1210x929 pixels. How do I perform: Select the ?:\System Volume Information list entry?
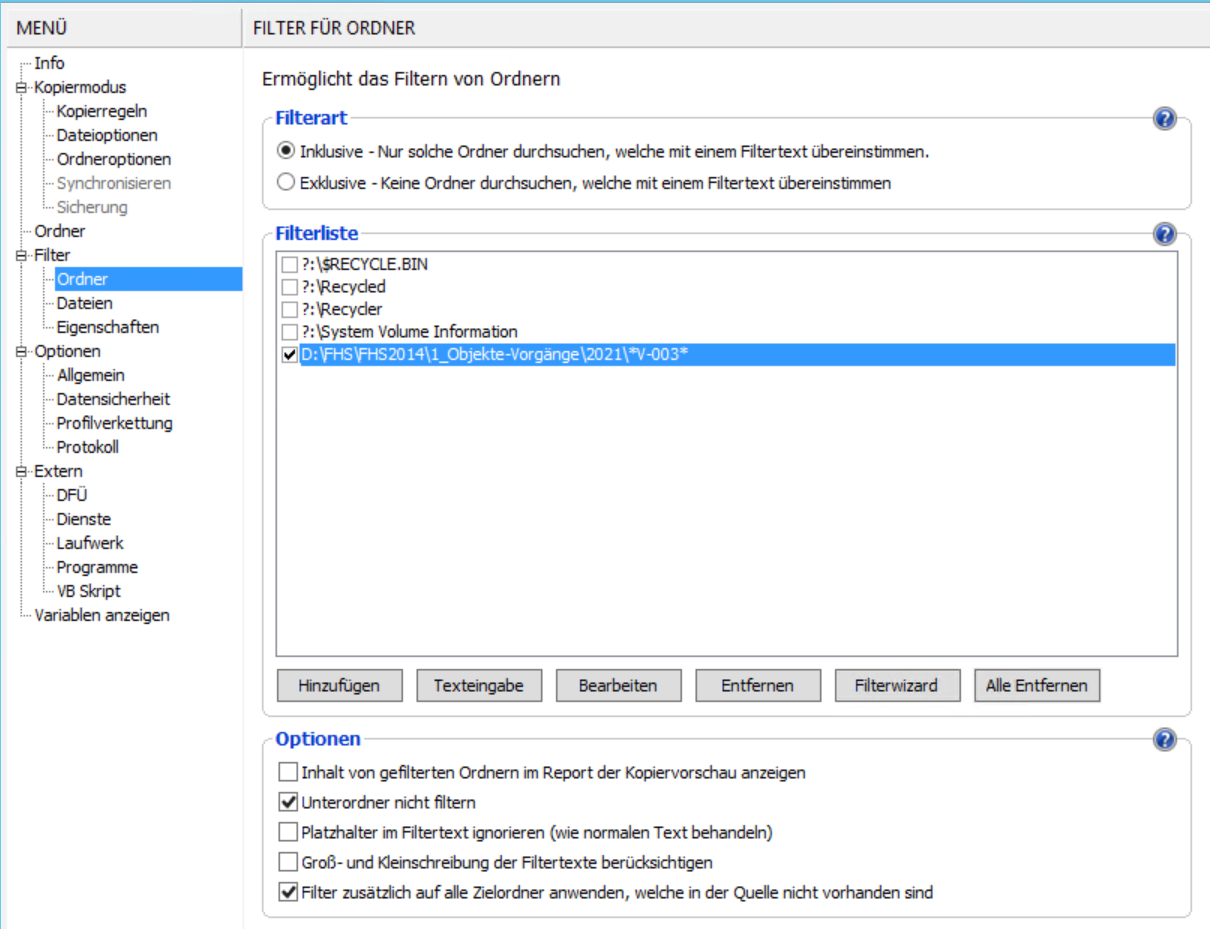(x=409, y=332)
